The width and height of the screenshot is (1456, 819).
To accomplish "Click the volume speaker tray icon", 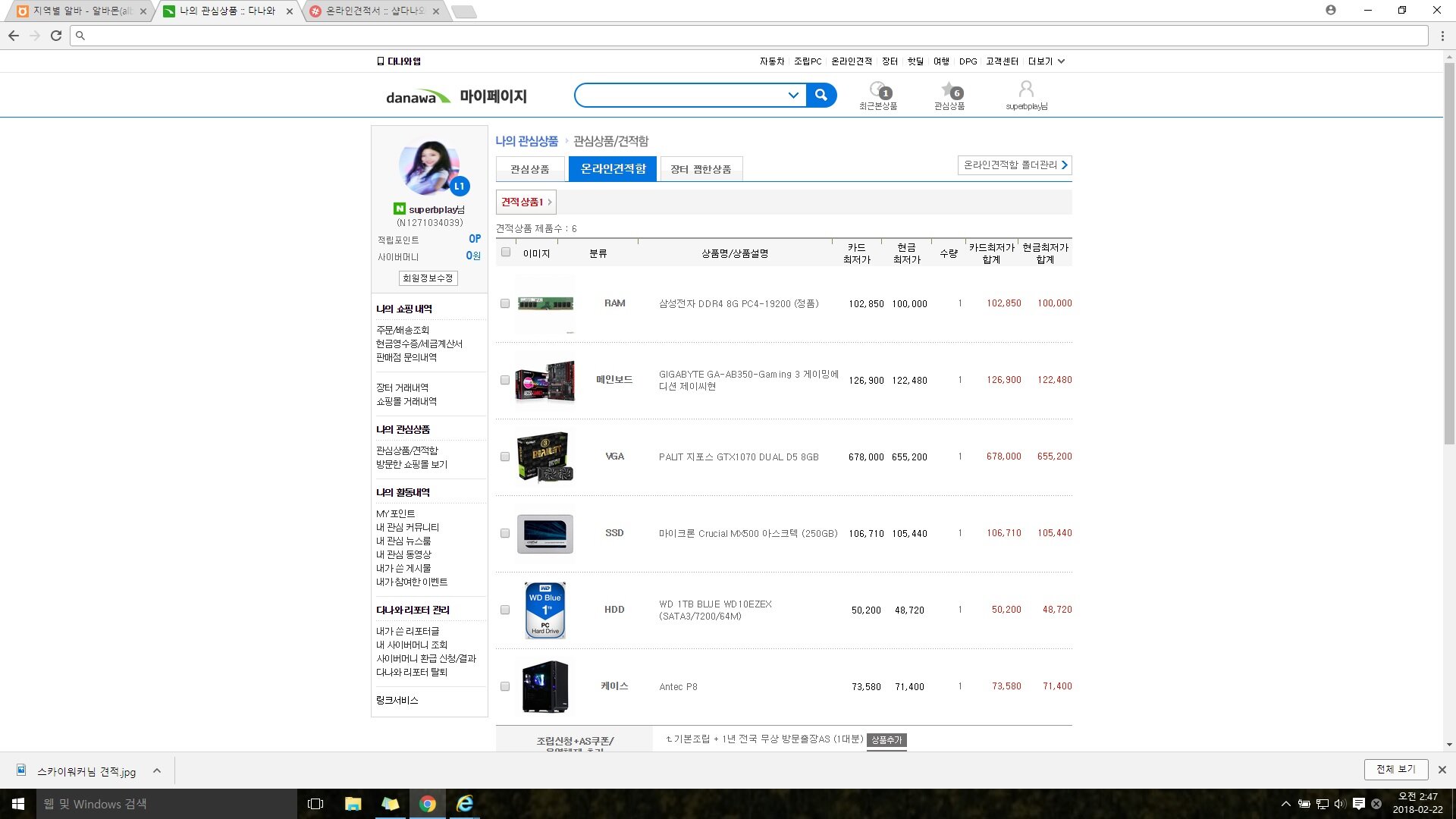I will (1340, 804).
